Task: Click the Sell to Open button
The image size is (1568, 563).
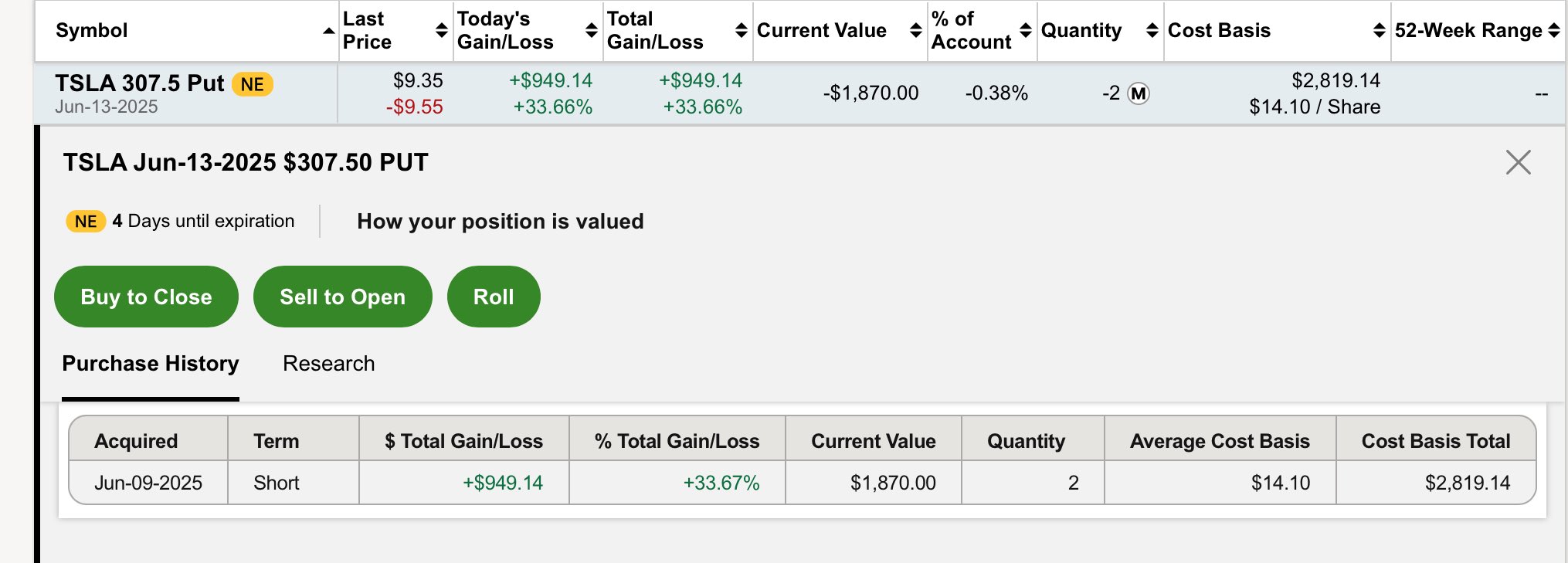Action: 342,297
